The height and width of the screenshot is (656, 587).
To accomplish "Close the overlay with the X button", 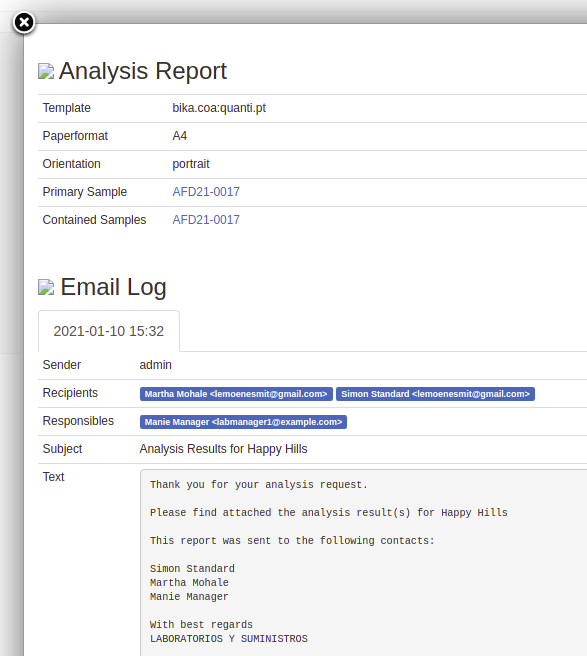I will (24, 22).
